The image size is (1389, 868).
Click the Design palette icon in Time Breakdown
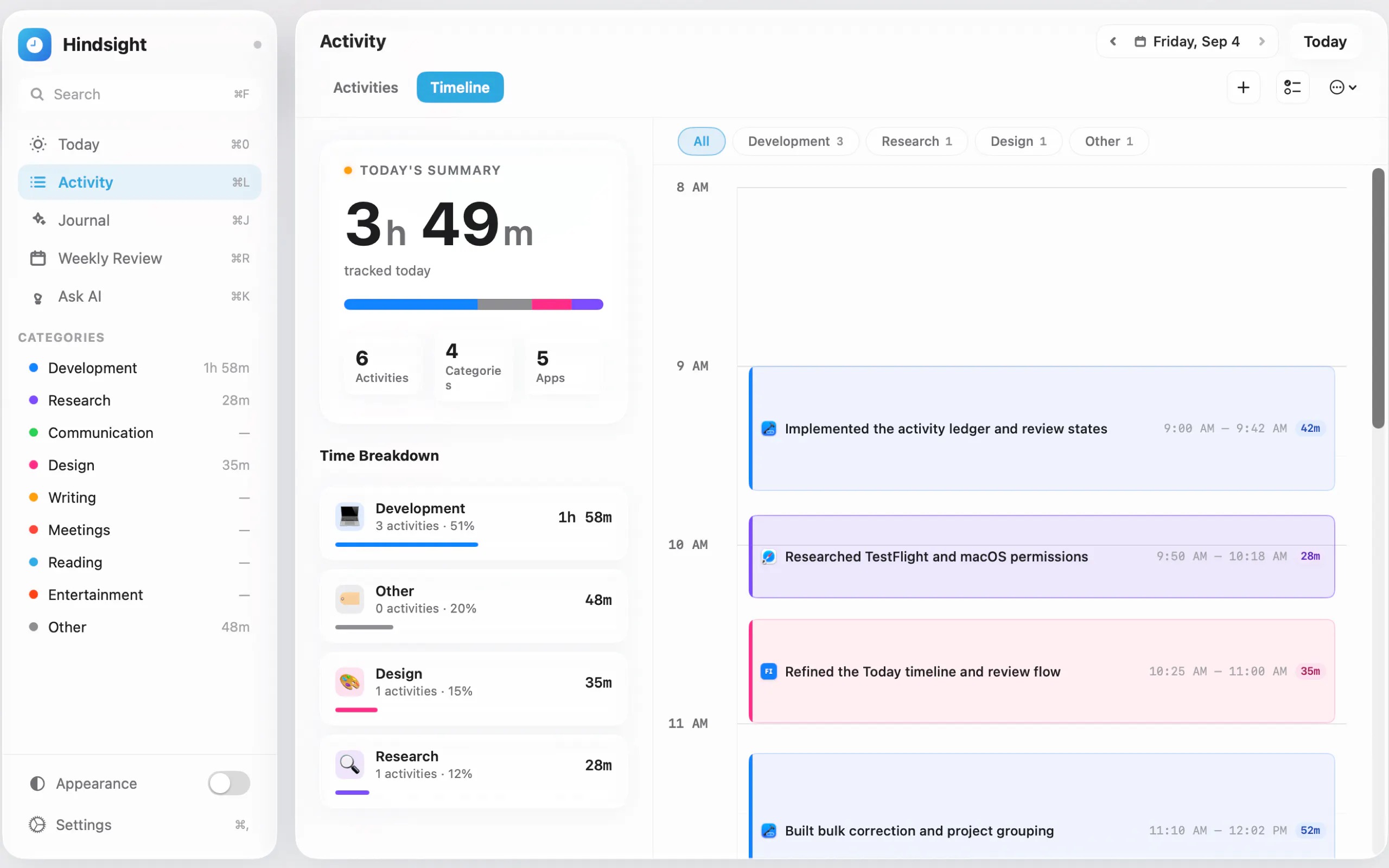point(349,682)
